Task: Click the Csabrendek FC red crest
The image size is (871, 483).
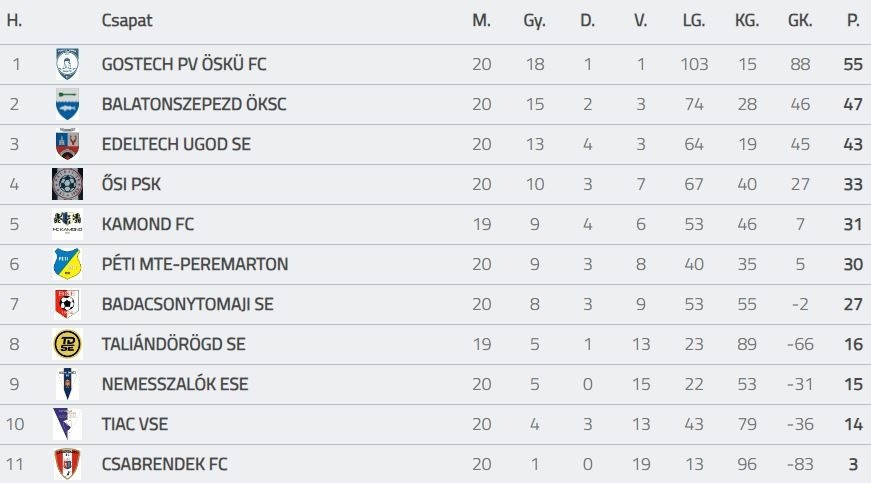Action: point(67,465)
